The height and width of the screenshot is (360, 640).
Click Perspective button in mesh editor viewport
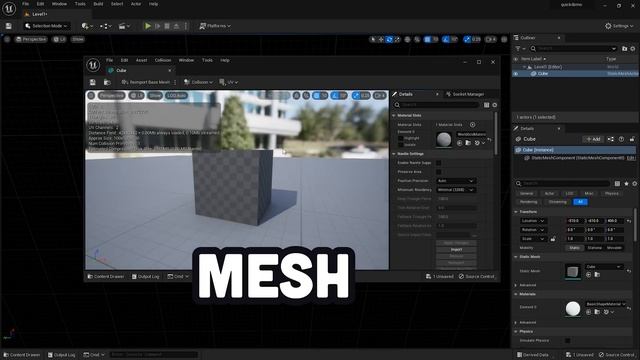tap(111, 95)
